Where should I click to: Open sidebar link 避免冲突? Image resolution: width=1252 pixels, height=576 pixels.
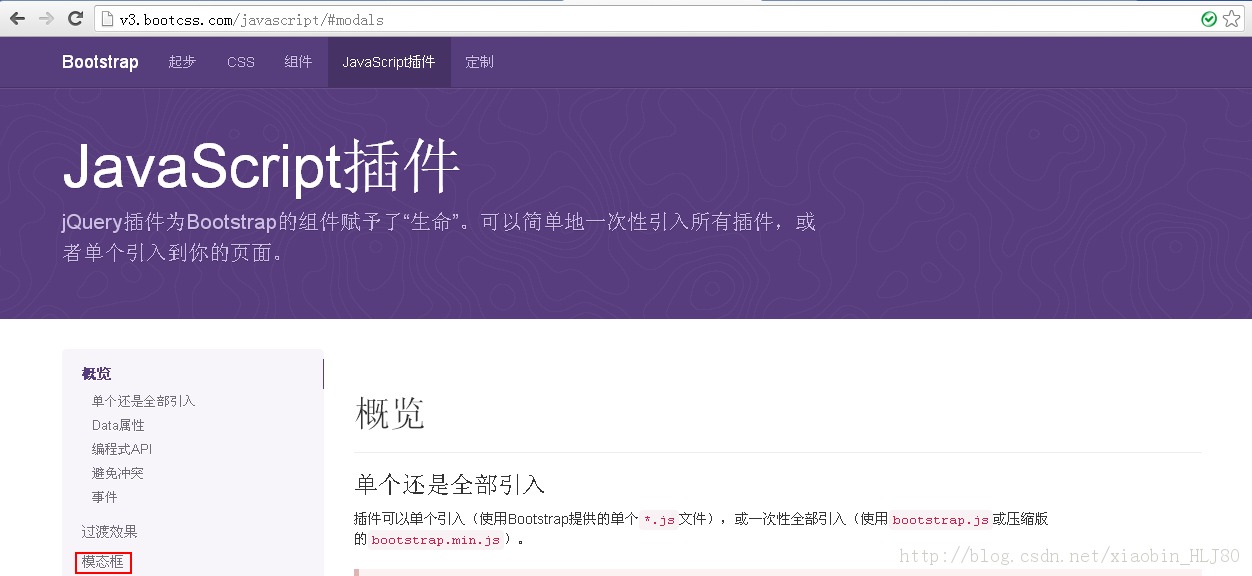(118, 473)
